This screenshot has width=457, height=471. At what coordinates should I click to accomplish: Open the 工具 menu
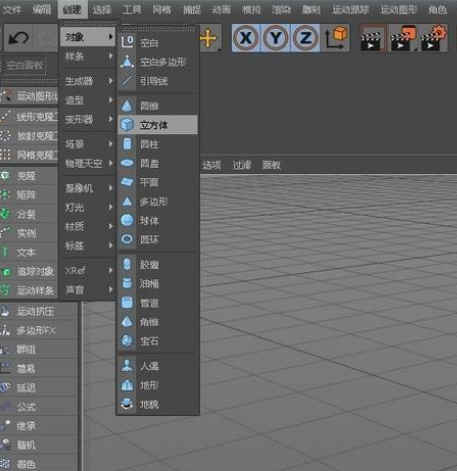pos(132,10)
